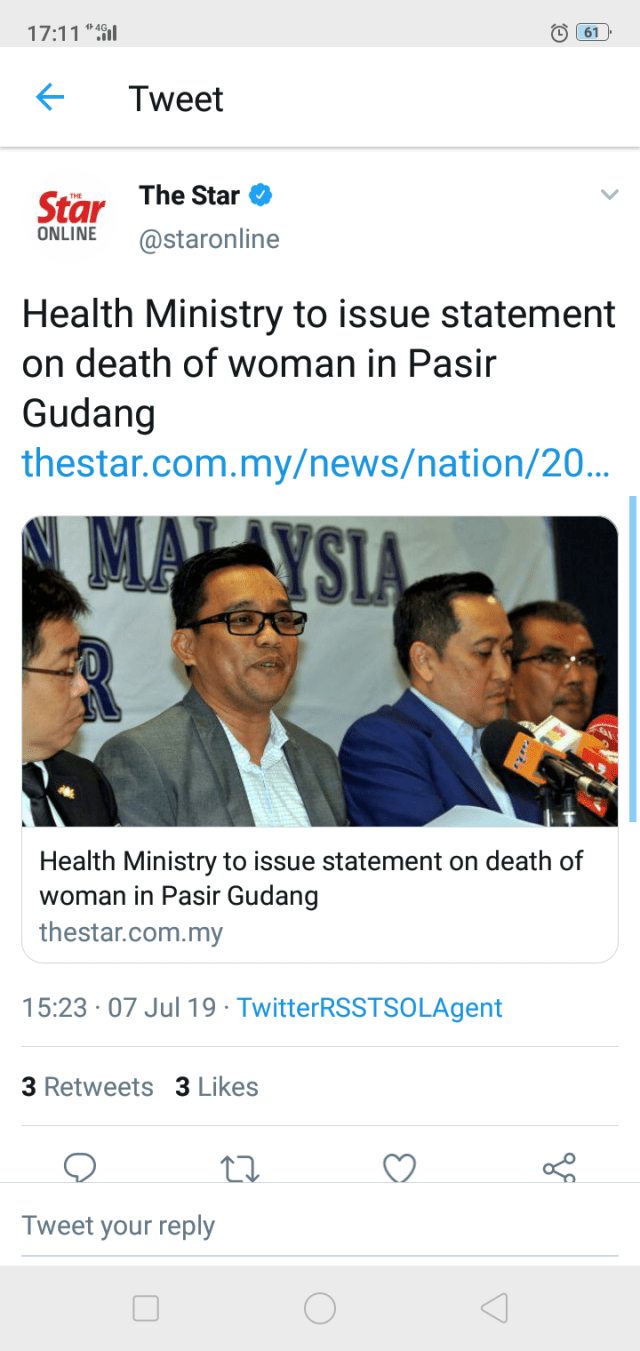Tap Android recent apps square button
Image resolution: width=640 pixels, height=1351 pixels.
tap(146, 1308)
